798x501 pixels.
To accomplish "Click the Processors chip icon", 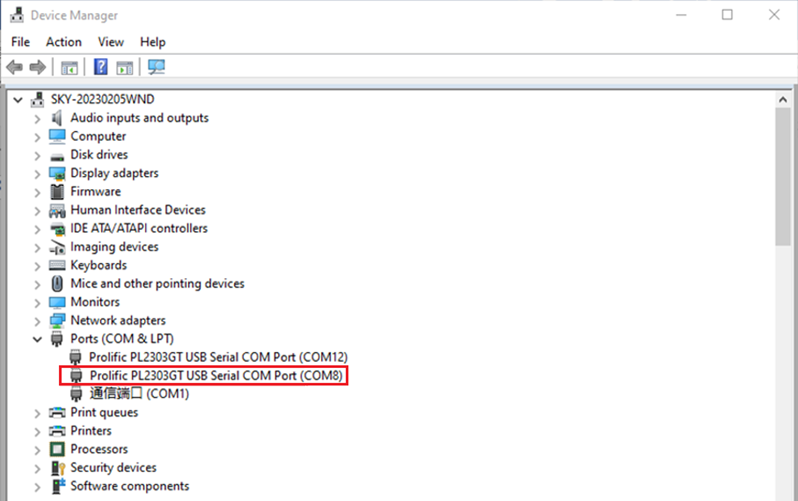I will 58,449.
